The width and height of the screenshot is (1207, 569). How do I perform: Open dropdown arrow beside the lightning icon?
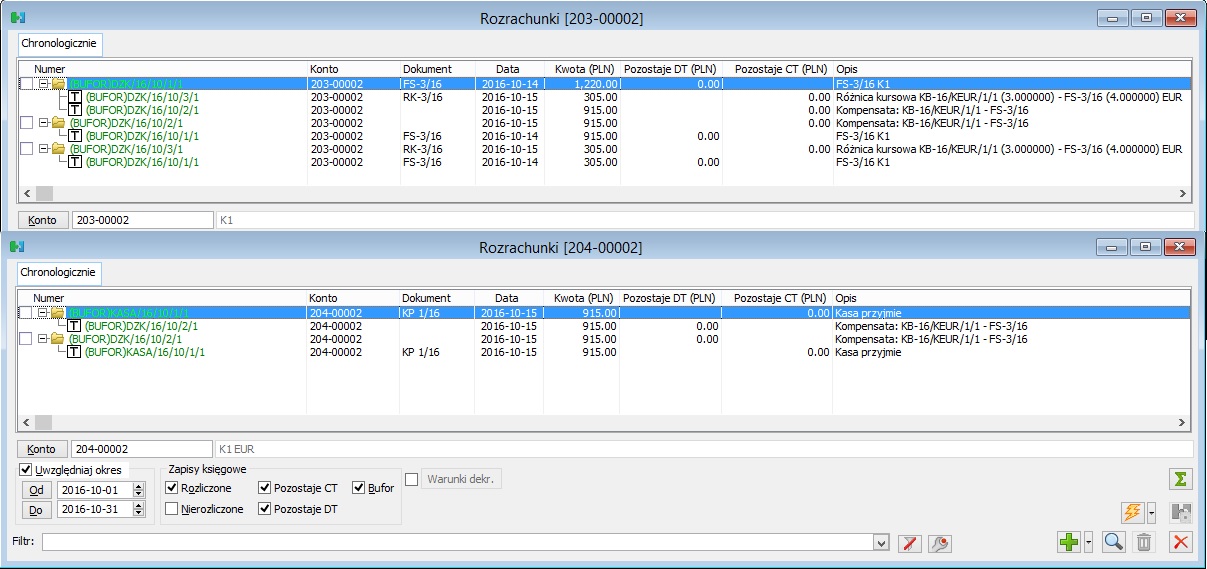coord(1152,513)
